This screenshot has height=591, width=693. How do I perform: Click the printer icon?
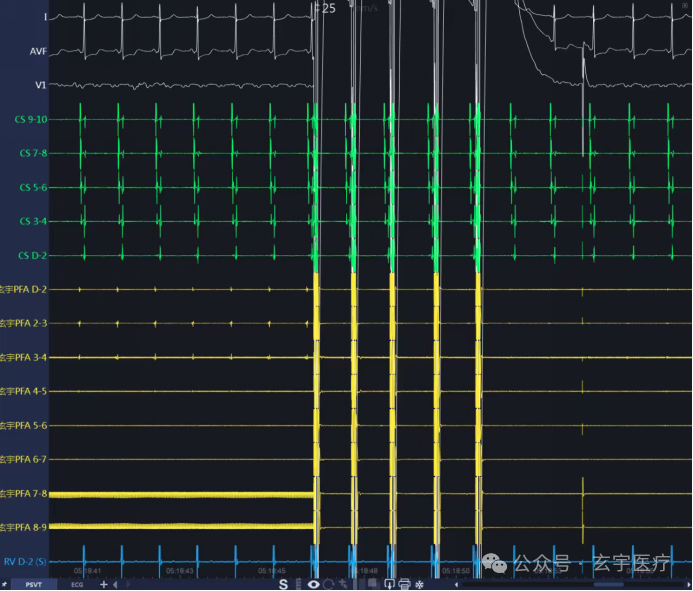tap(404, 584)
